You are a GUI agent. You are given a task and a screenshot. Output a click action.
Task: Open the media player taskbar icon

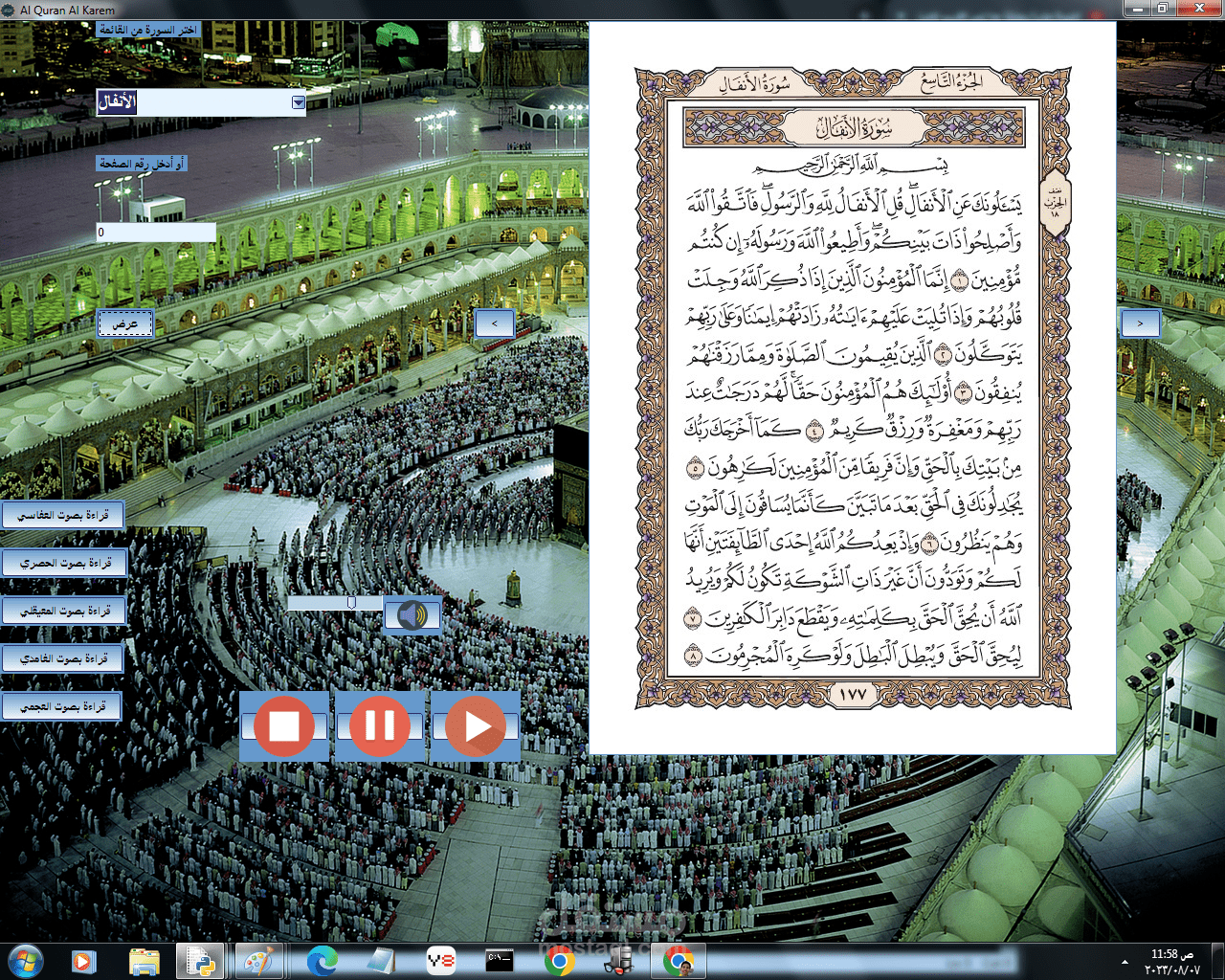(84, 961)
